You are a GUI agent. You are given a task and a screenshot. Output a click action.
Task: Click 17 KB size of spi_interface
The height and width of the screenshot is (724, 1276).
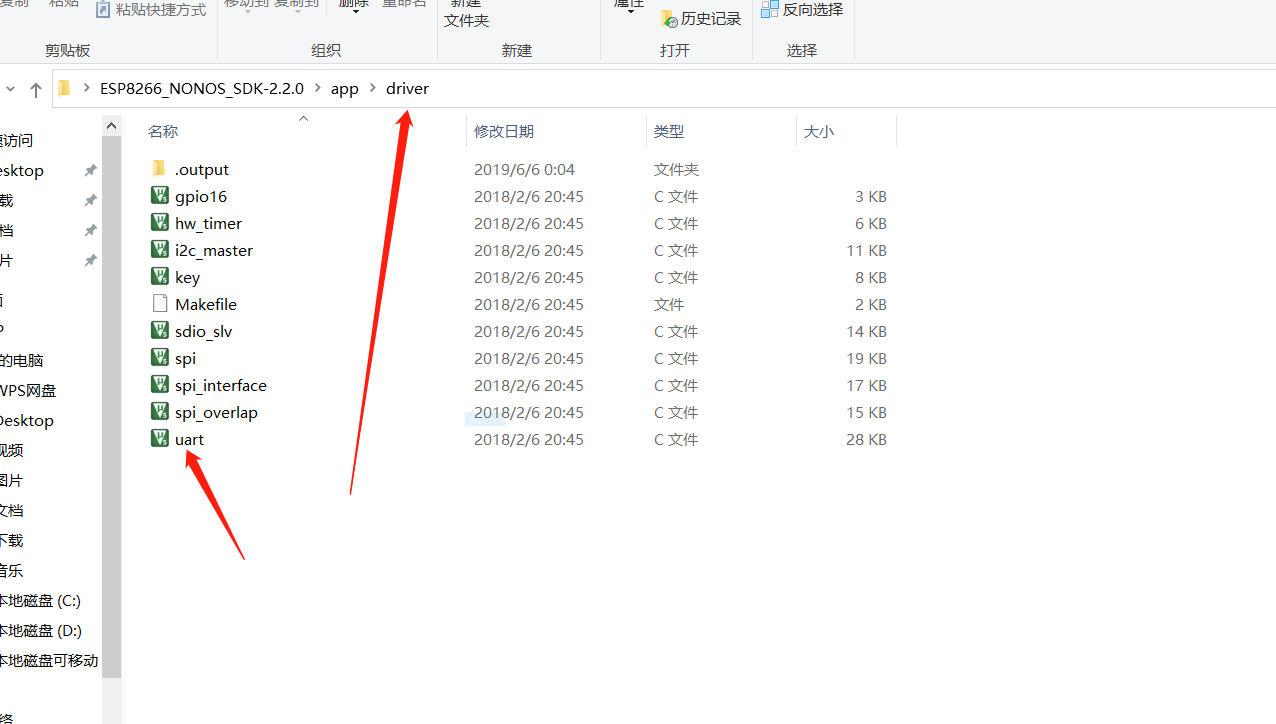pos(866,385)
